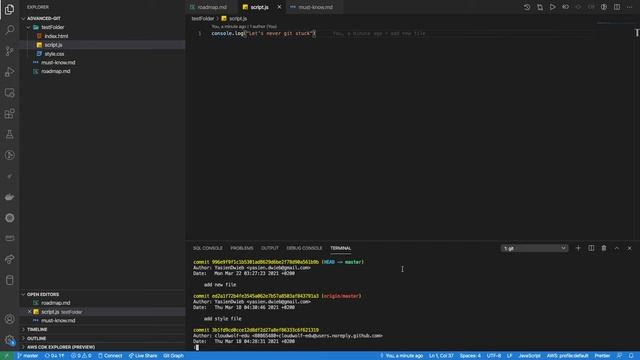640x360 pixels.
Task: Open the Live Share arrow icon view
Action: (x=9, y=259)
